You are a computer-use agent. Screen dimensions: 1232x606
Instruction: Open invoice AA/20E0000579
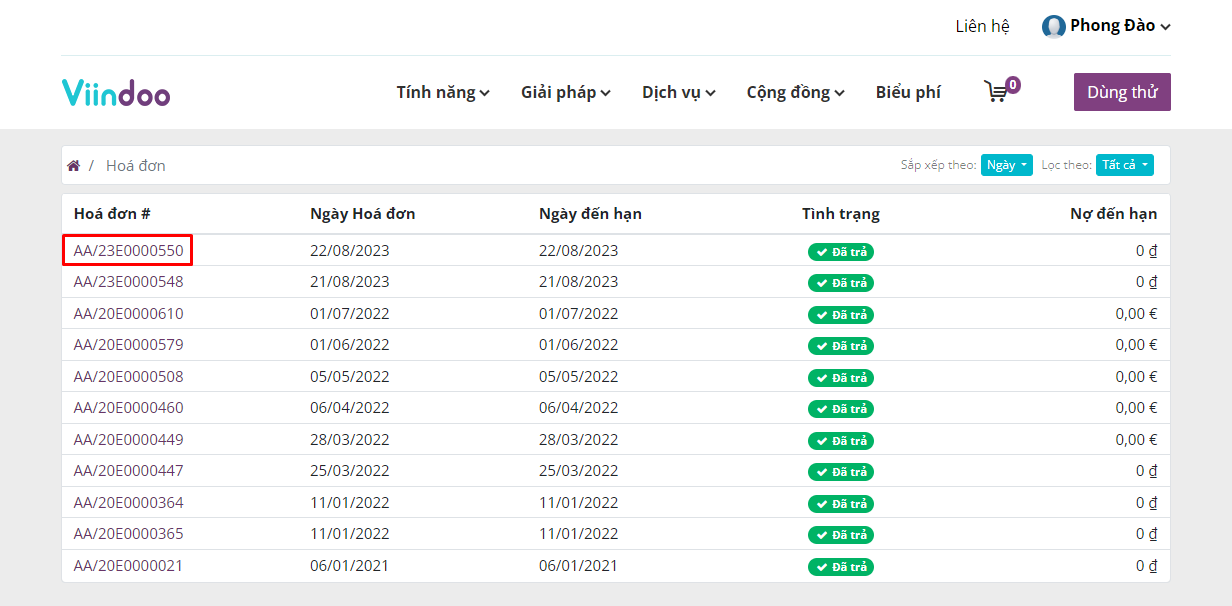pyautogui.click(x=129, y=345)
